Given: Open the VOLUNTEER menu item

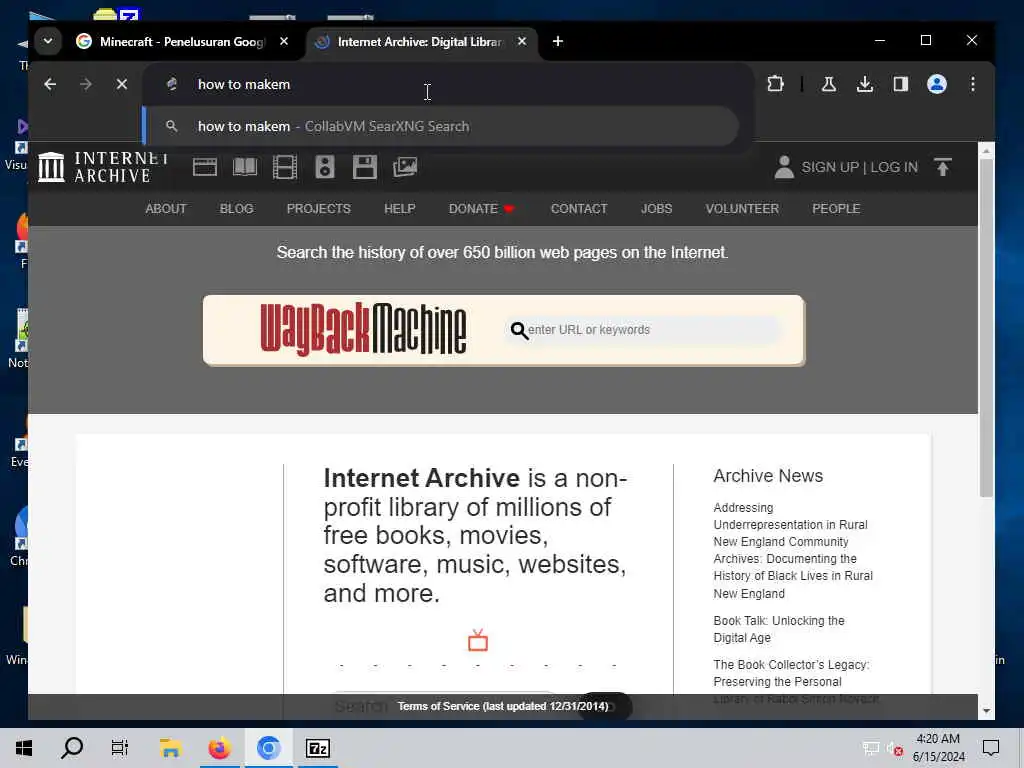Looking at the screenshot, I should [x=742, y=209].
